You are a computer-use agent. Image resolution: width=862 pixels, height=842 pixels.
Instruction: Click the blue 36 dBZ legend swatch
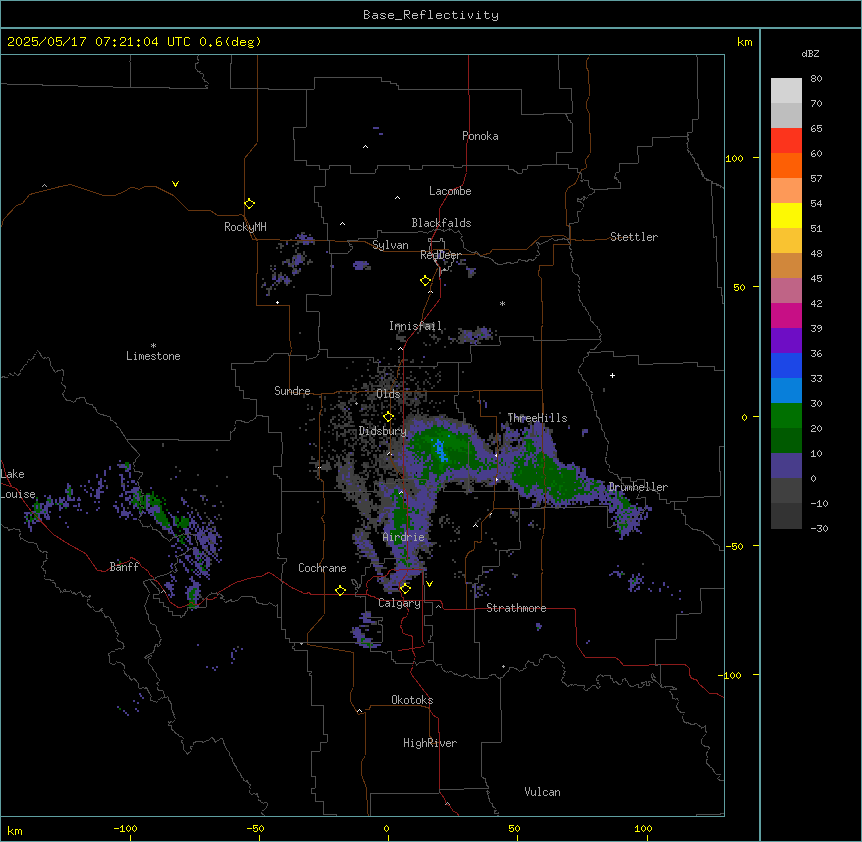pyautogui.click(x=786, y=365)
